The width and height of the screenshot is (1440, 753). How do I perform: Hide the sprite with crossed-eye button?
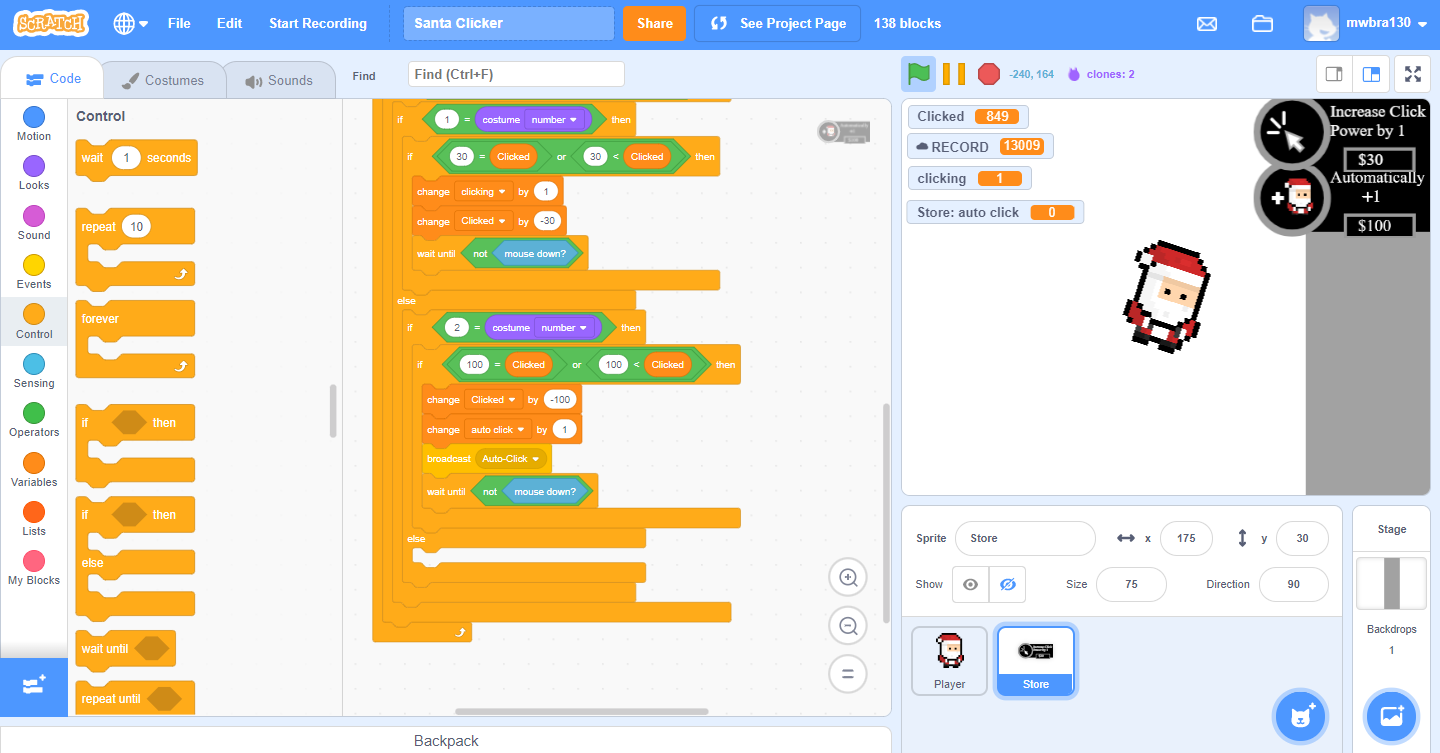click(1007, 584)
